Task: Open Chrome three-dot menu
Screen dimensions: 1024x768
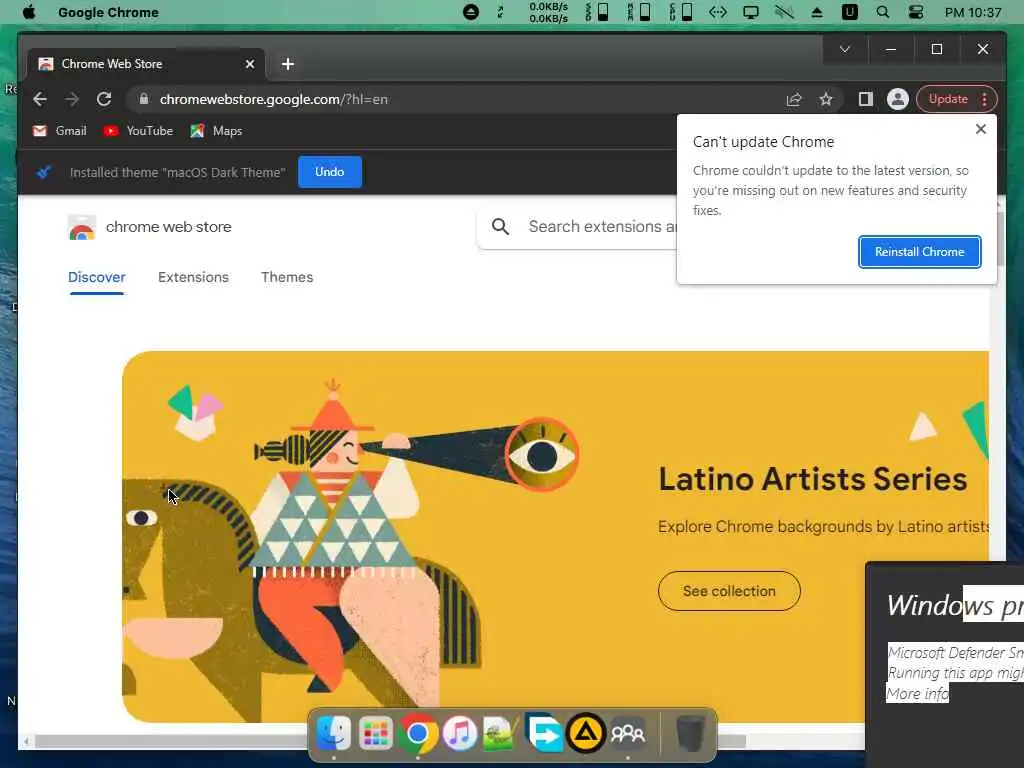Action: 985,99
